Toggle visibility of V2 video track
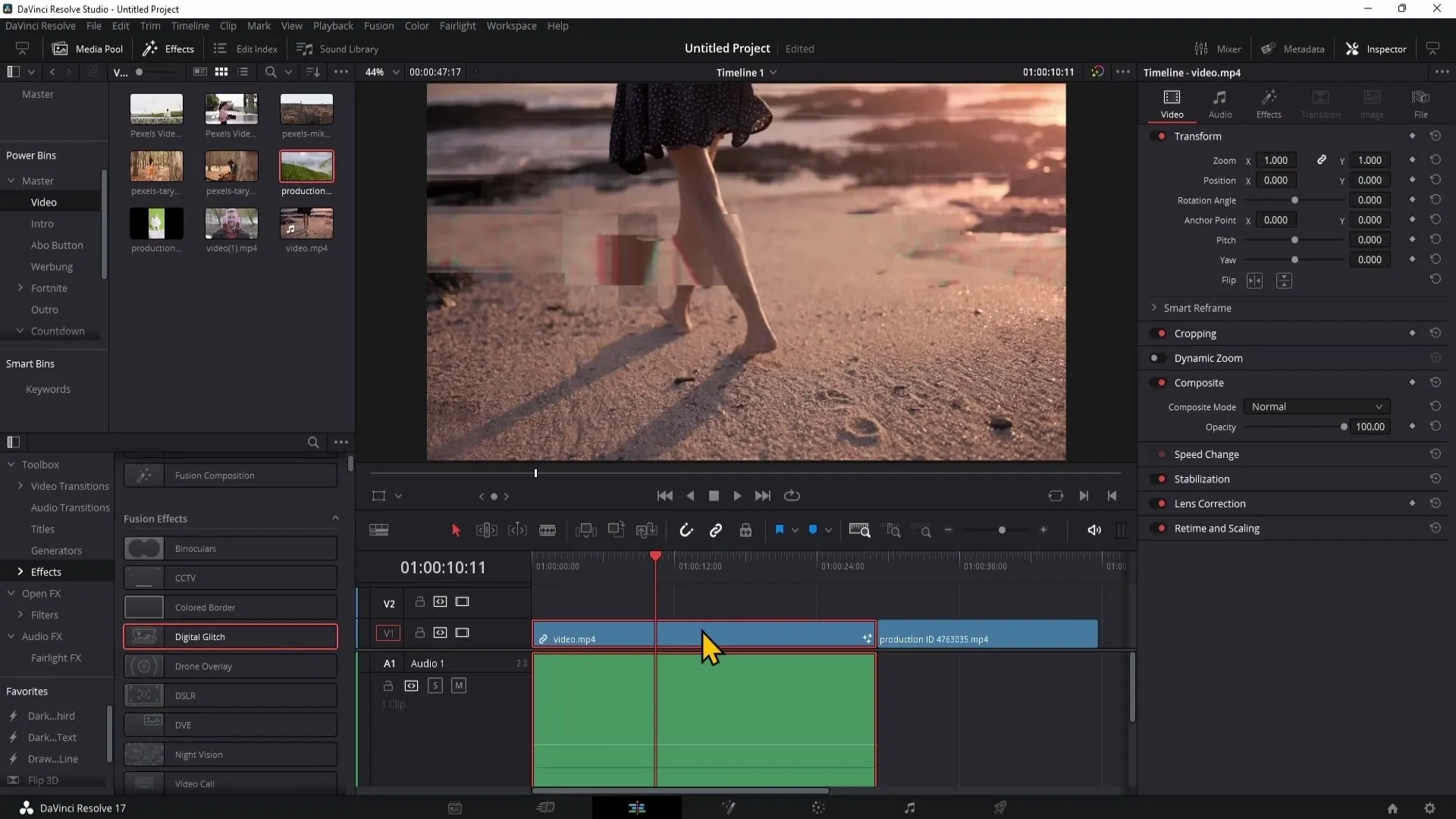 (463, 601)
